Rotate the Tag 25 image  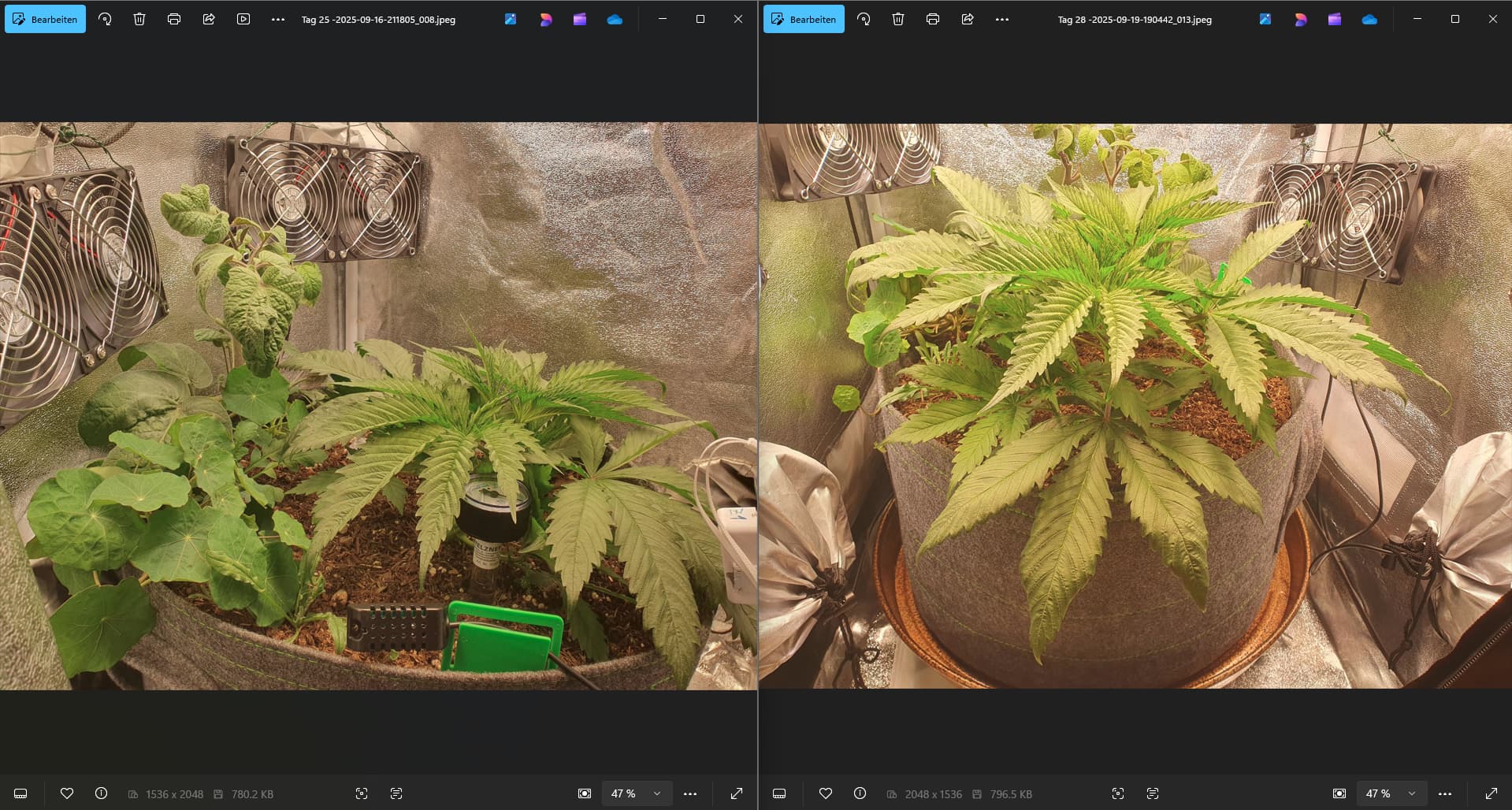(x=105, y=20)
